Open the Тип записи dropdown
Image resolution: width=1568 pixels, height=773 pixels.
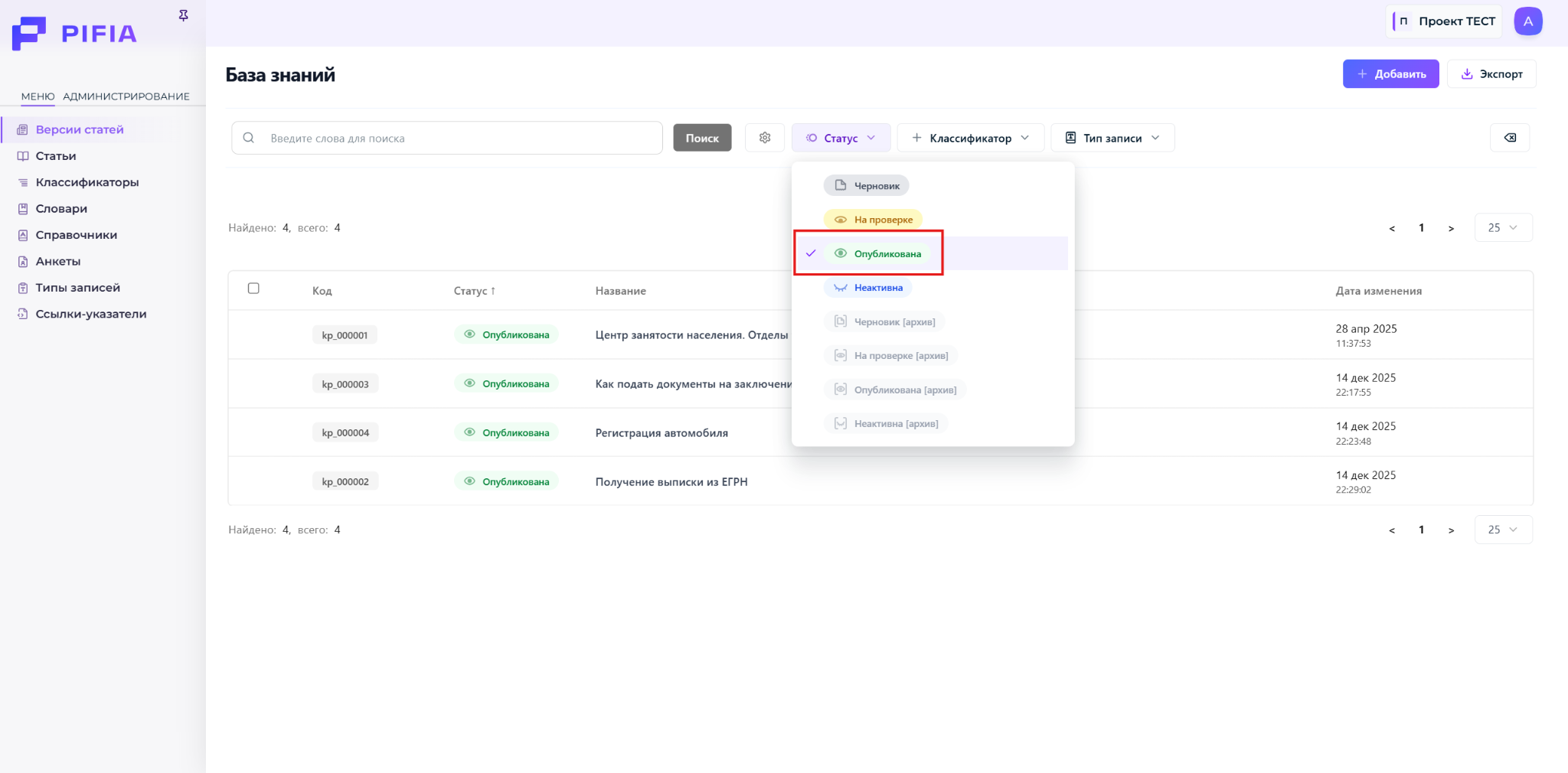coord(1112,138)
